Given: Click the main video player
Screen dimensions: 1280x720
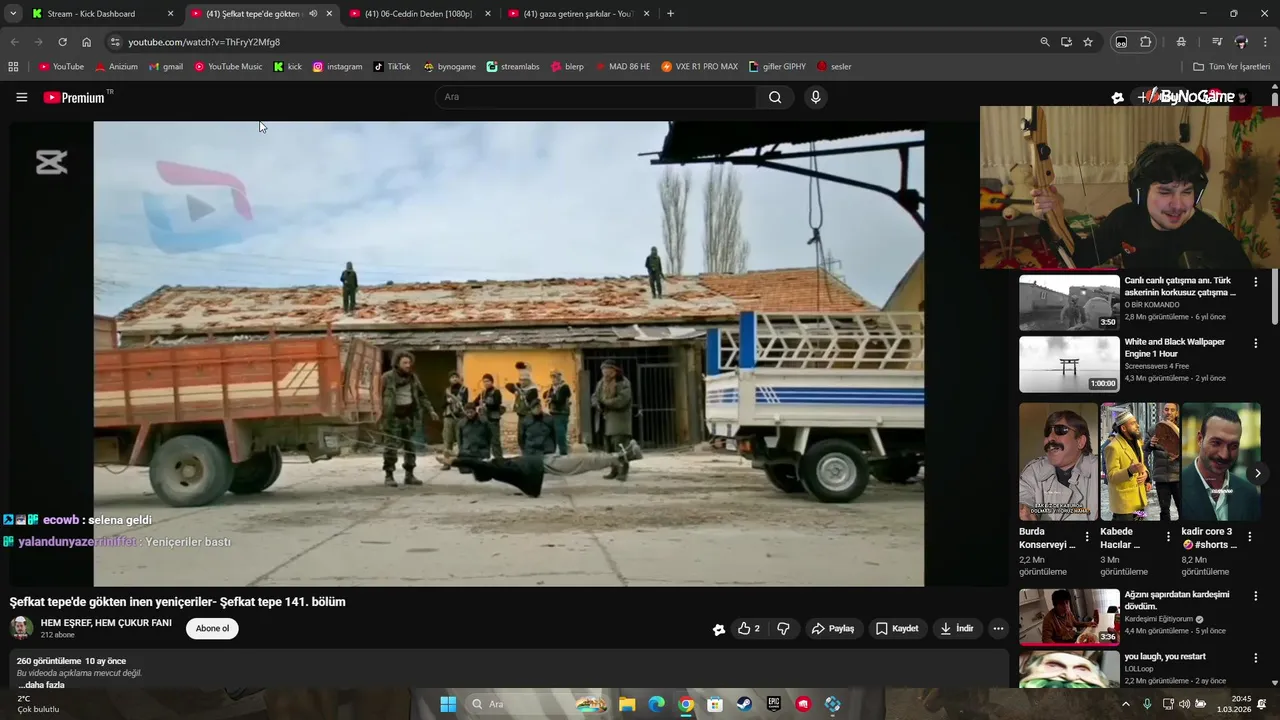Looking at the screenshot, I should (x=509, y=354).
